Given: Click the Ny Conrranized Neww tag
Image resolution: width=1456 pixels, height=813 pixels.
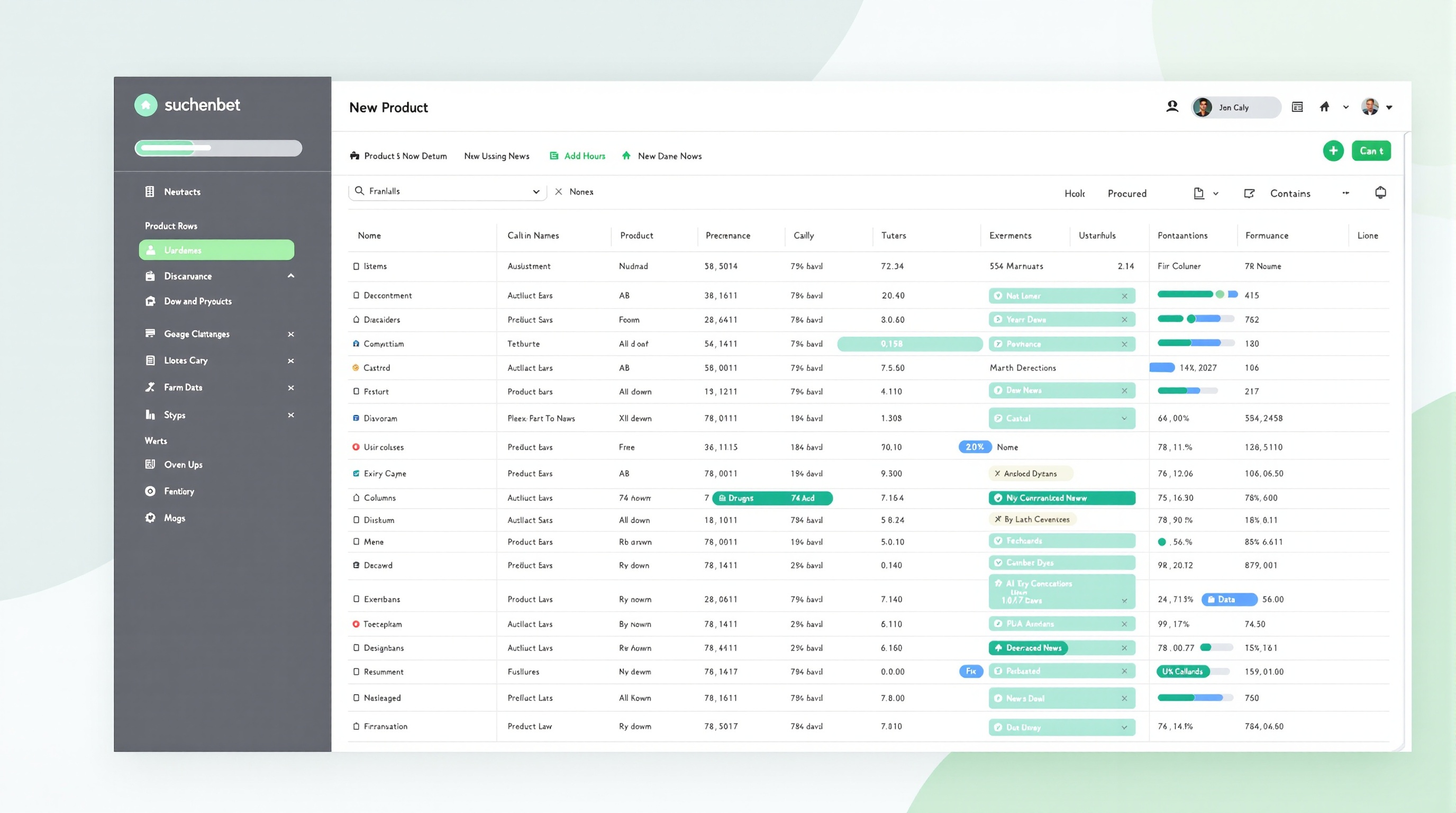Looking at the screenshot, I should (x=1062, y=498).
